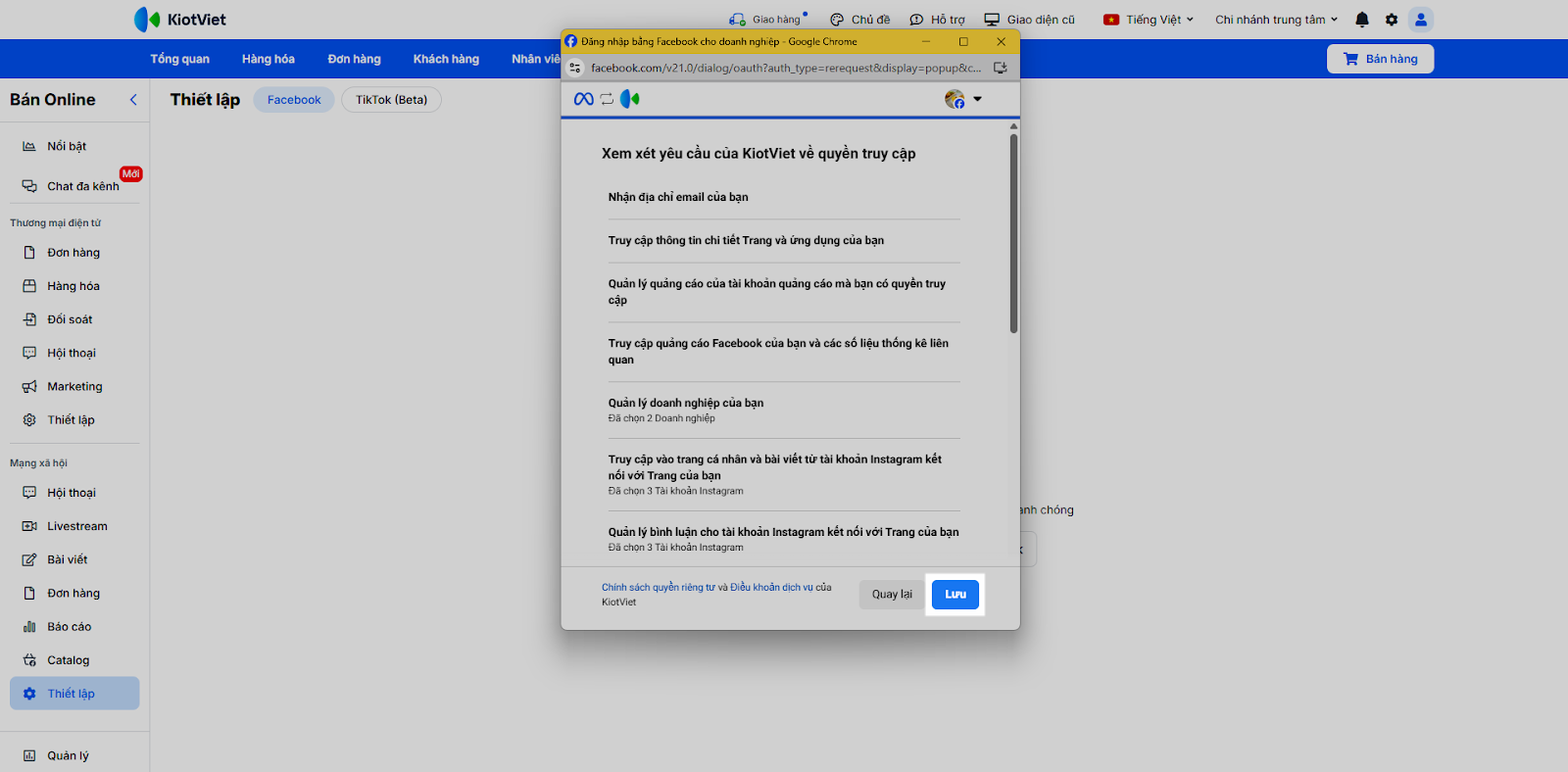This screenshot has width=1568, height=772.
Task: Maximize the Facebook login popup window
Action: click(x=963, y=41)
